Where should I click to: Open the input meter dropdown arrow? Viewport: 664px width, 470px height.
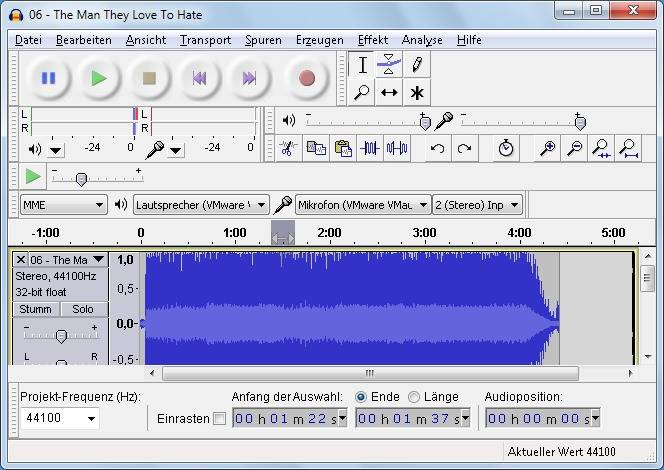coord(175,150)
